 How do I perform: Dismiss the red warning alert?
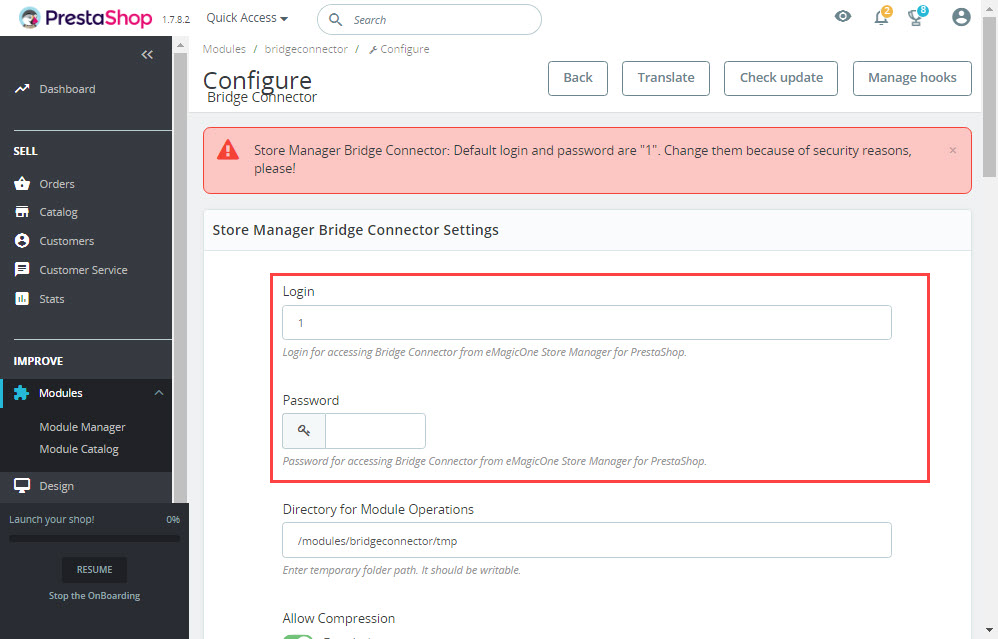click(x=953, y=150)
